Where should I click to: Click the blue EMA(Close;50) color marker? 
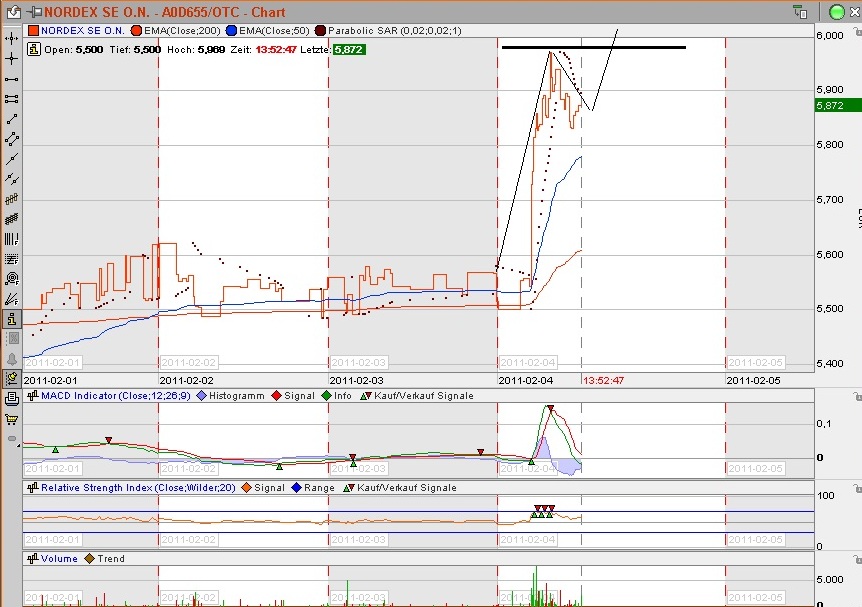coord(233,31)
